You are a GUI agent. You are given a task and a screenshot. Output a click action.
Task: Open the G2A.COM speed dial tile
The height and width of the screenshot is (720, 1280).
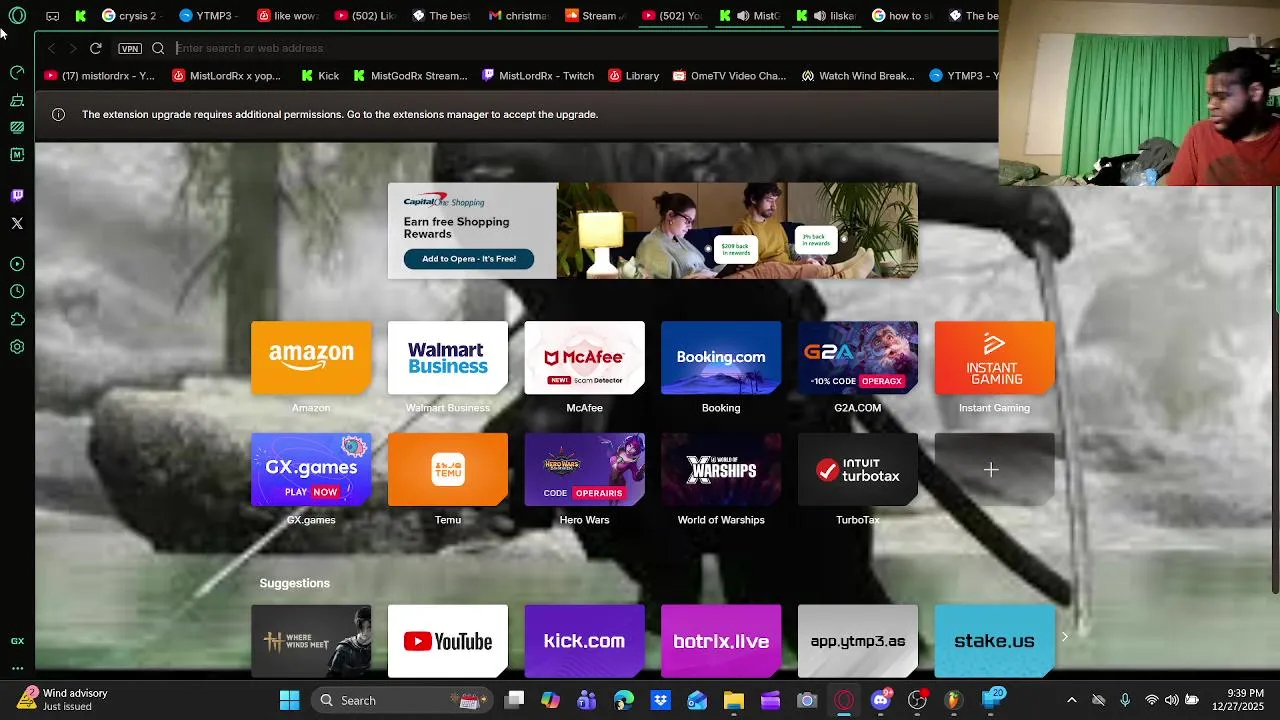click(x=858, y=357)
